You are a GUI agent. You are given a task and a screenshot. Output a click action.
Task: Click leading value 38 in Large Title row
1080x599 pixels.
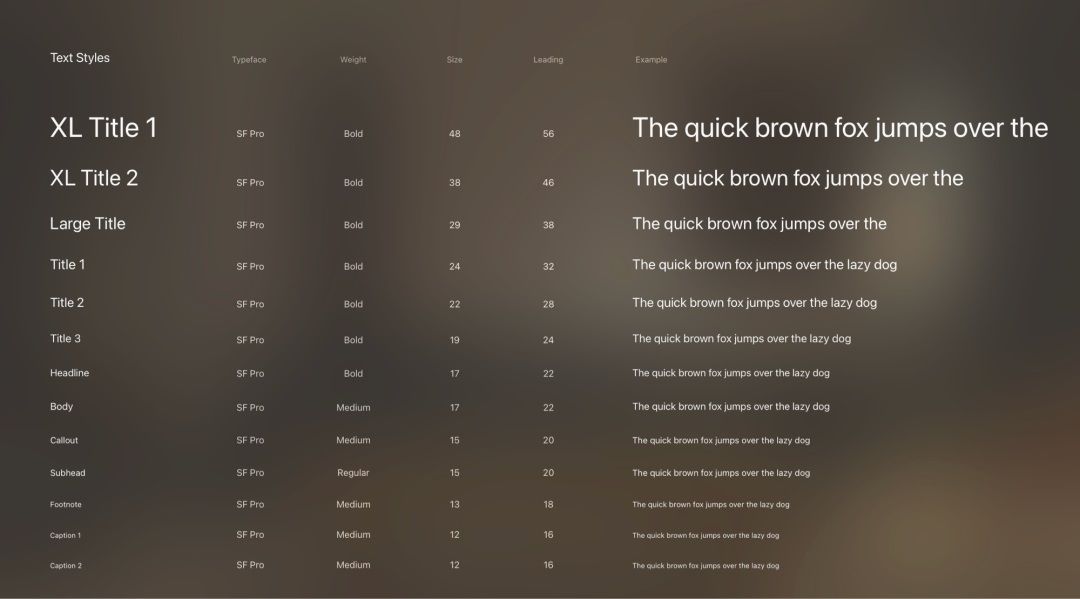[548, 224]
